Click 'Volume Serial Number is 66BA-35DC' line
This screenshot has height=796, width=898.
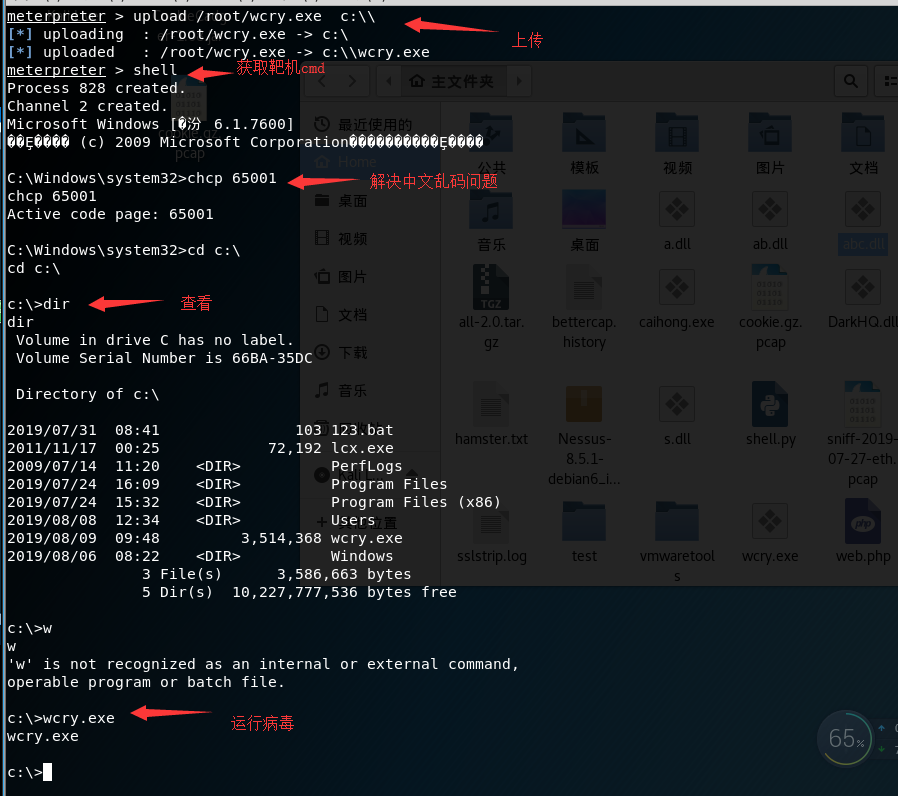pyautogui.click(x=164, y=358)
